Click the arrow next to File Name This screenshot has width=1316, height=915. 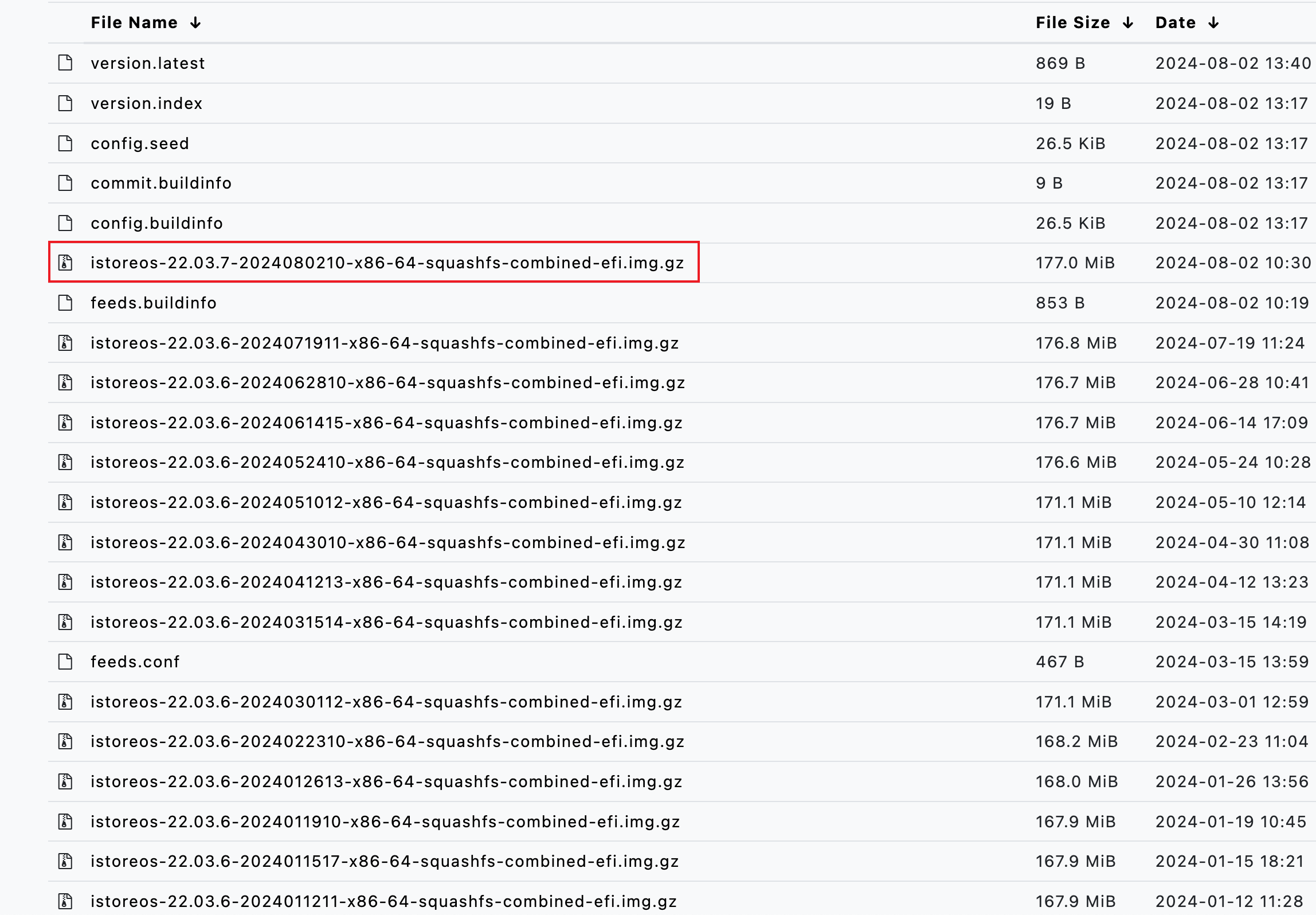coord(195,23)
